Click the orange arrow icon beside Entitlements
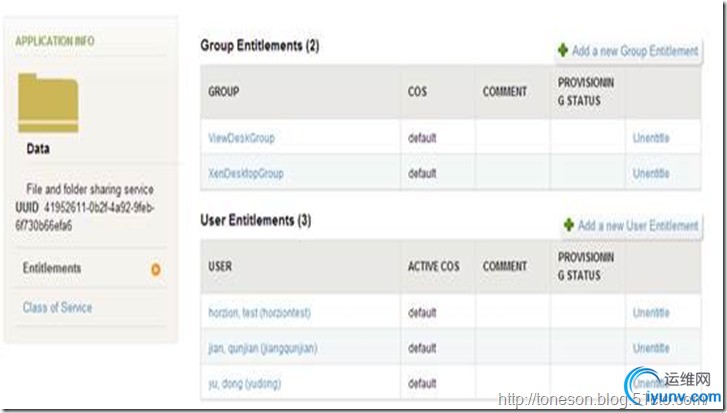Image resolution: width=727 pixels, height=413 pixels. click(156, 269)
